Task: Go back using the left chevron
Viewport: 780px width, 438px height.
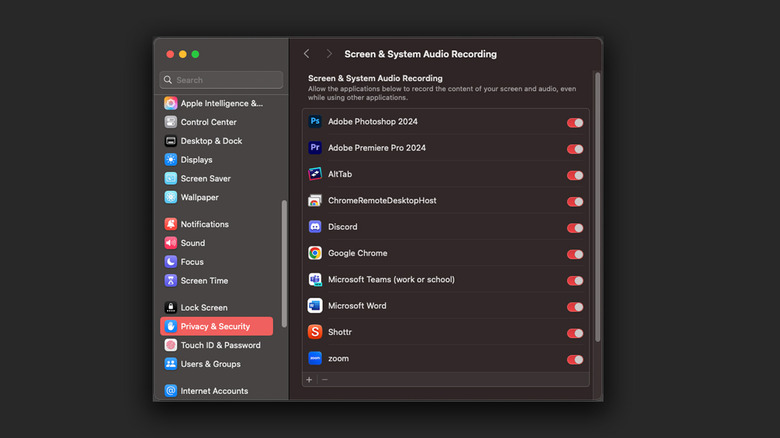Action: [x=306, y=54]
